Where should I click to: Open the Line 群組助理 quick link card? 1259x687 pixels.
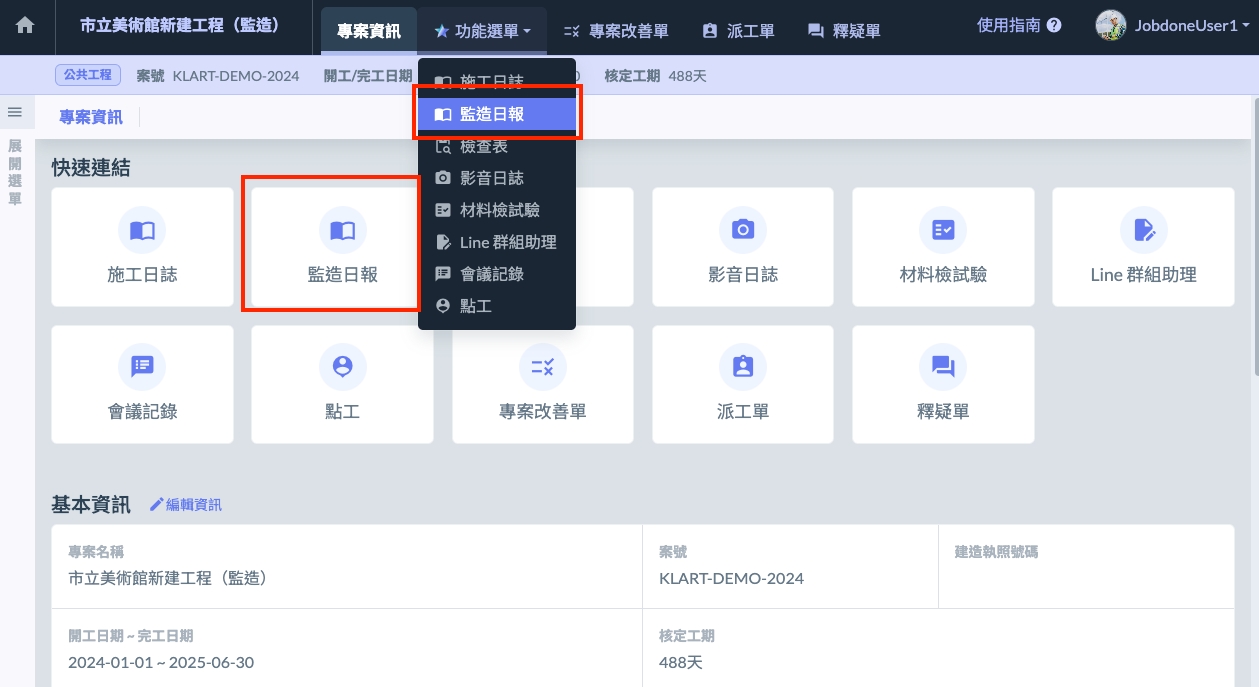(1143, 247)
